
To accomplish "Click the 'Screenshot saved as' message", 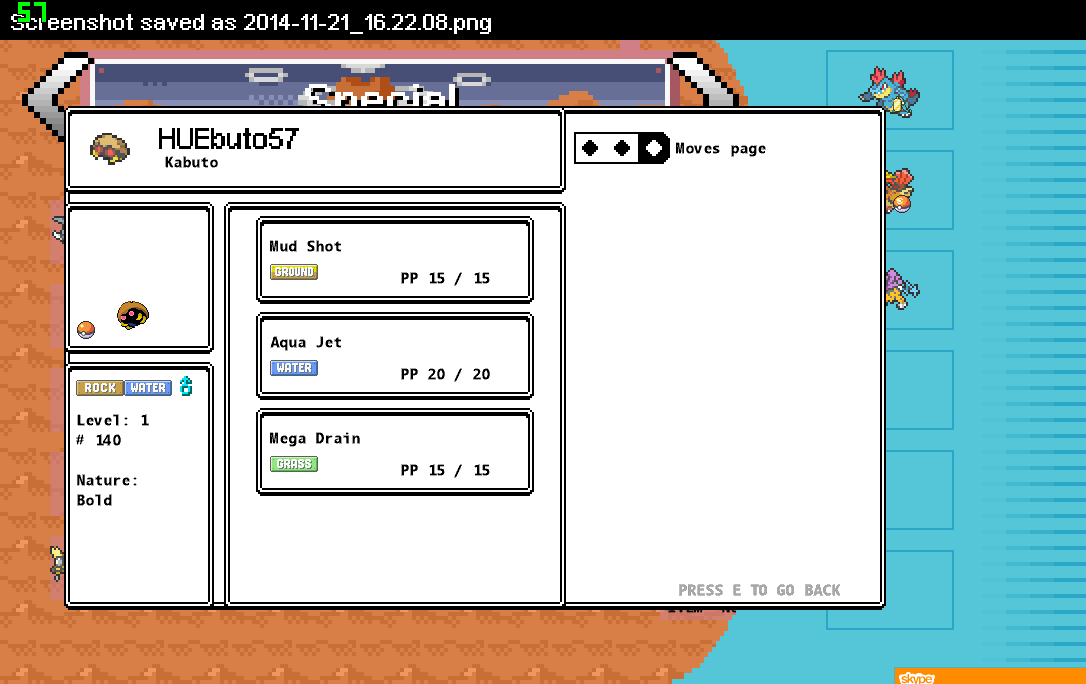I will point(251,22).
